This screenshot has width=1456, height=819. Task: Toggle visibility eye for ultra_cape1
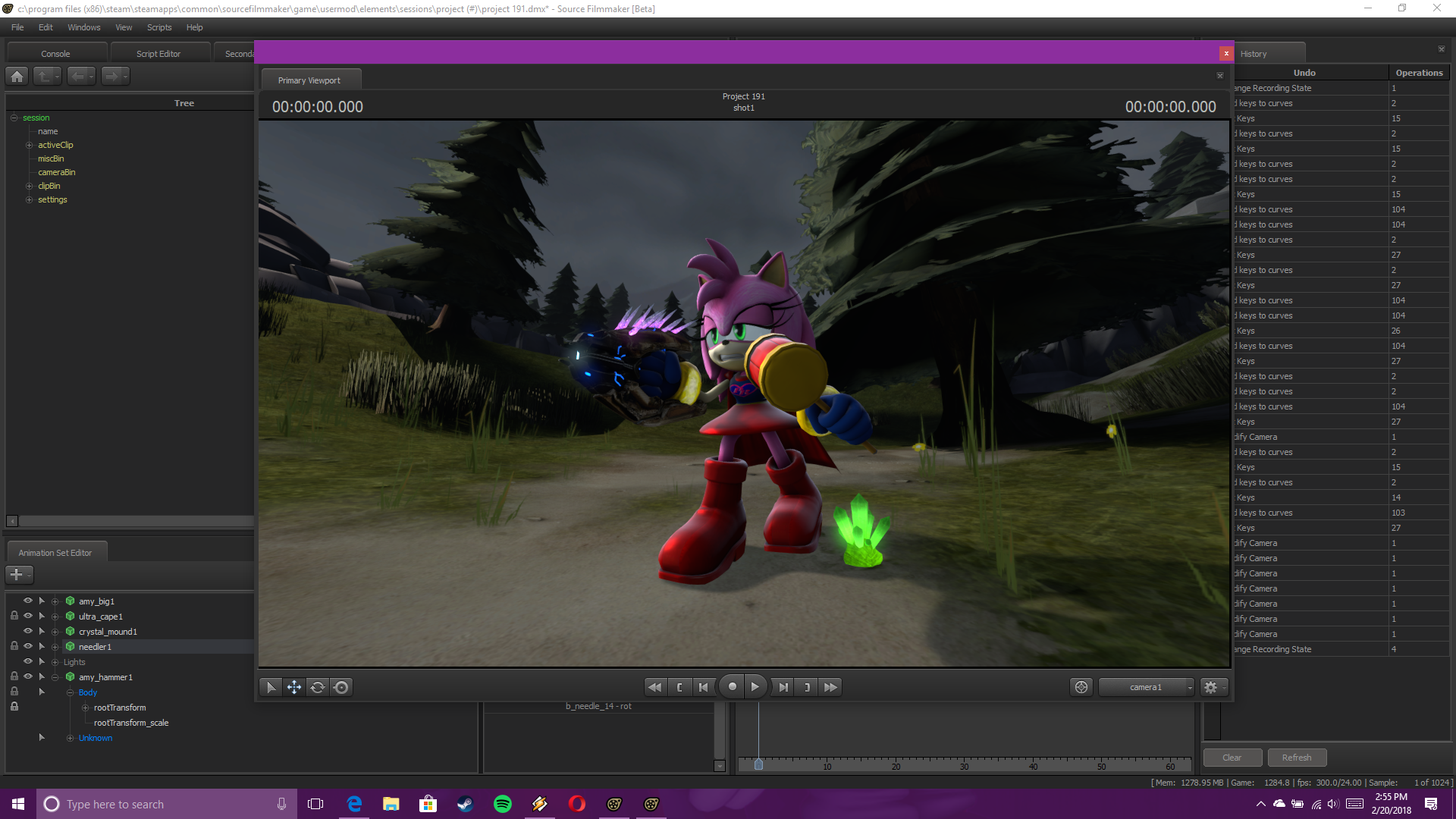click(x=28, y=616)
